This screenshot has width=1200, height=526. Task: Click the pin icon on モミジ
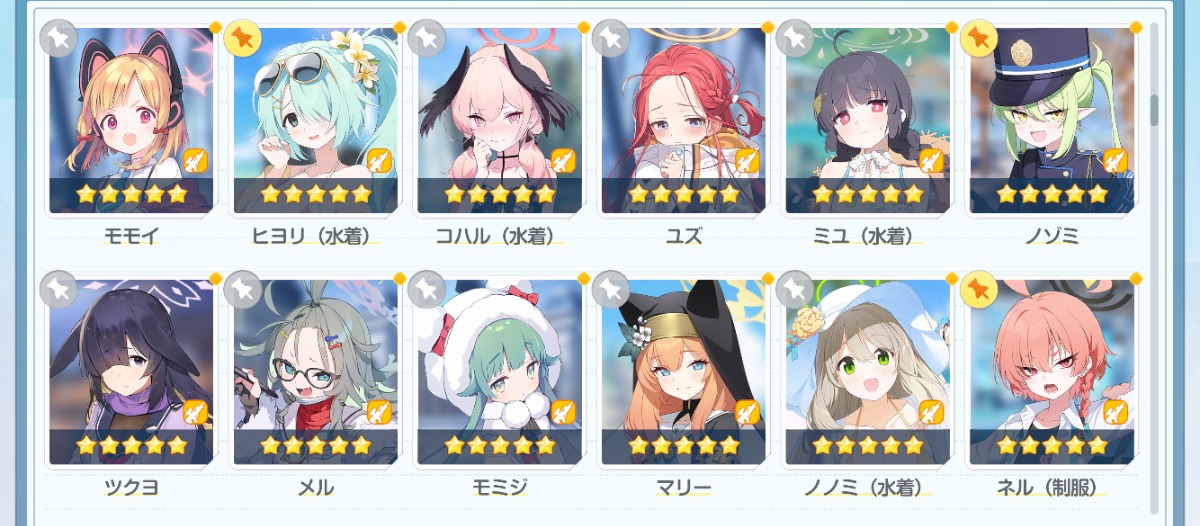coord(427,290)
